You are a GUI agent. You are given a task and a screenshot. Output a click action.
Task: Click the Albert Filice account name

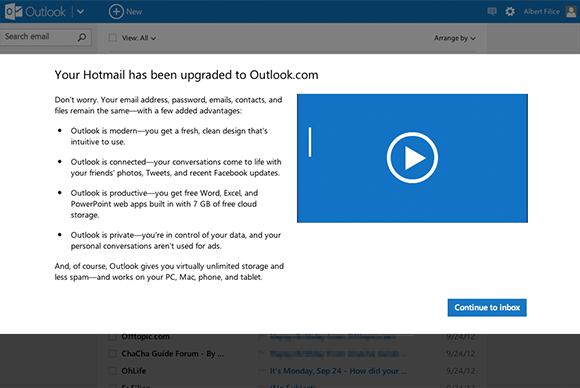pyautogui.click(x=541, y=11)
